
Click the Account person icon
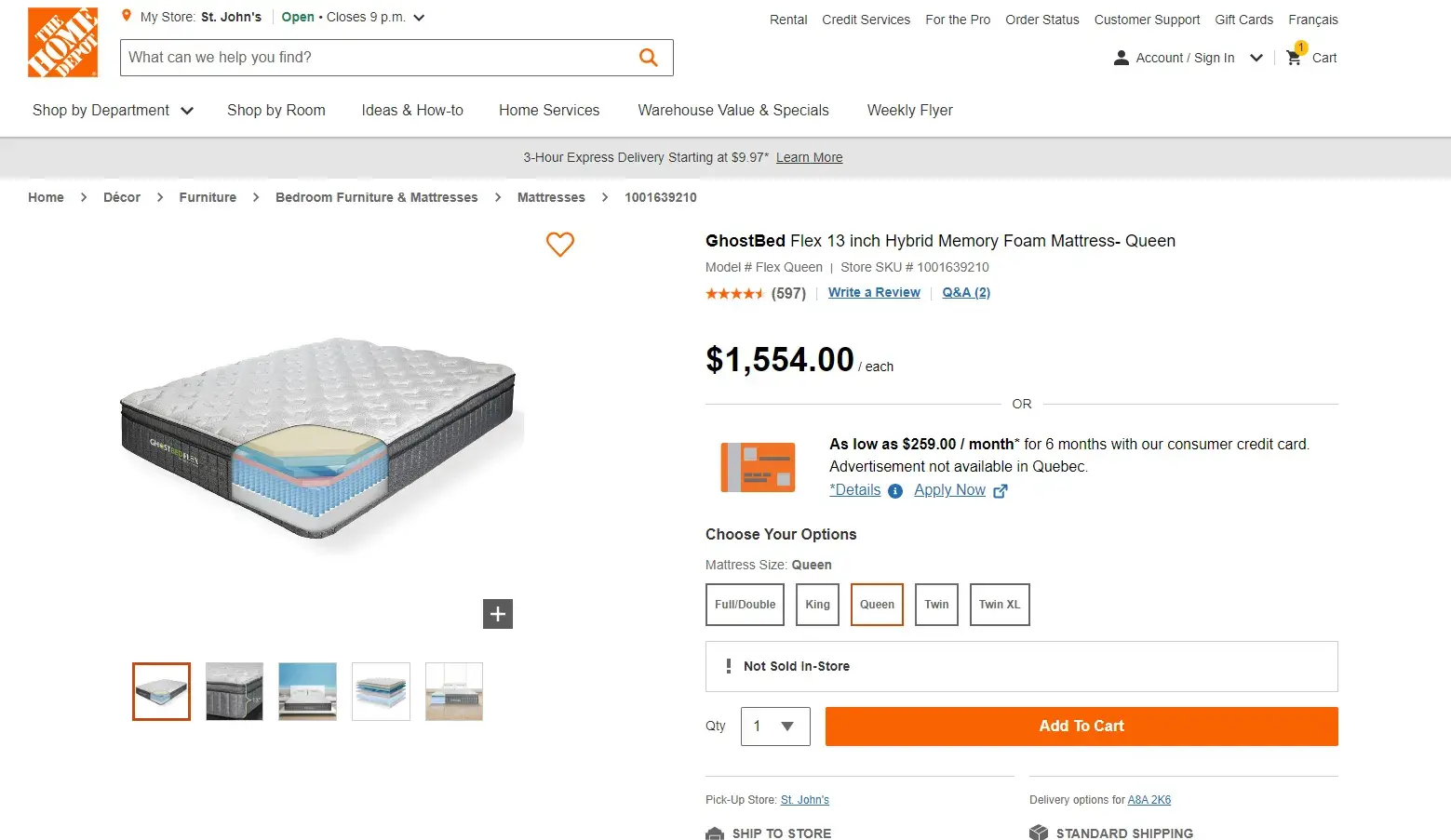coord(1122,58)
